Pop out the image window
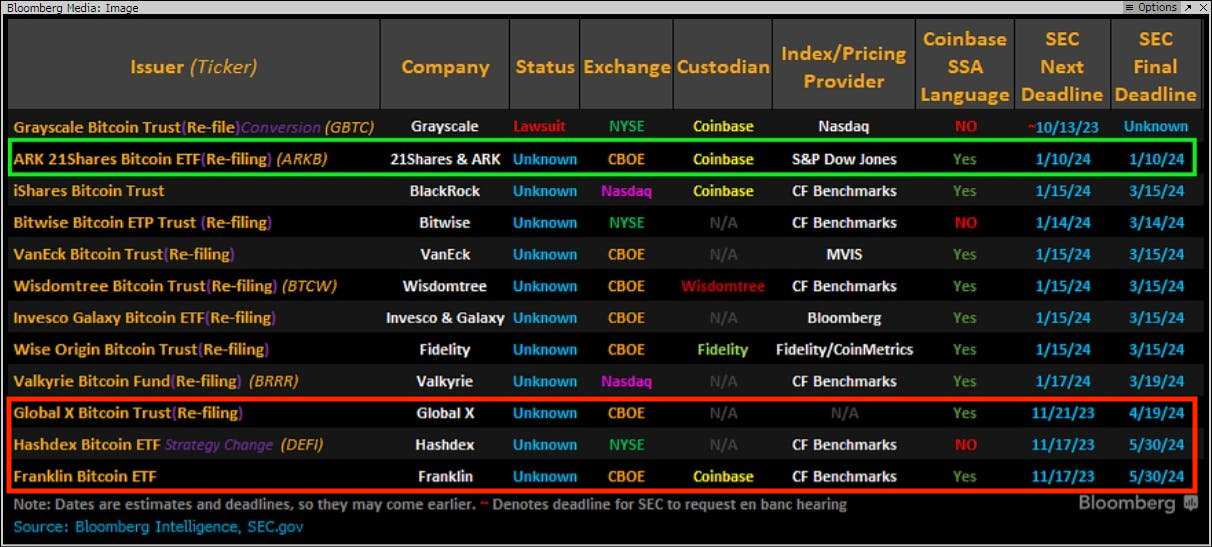 click(x=1189, y=7)
